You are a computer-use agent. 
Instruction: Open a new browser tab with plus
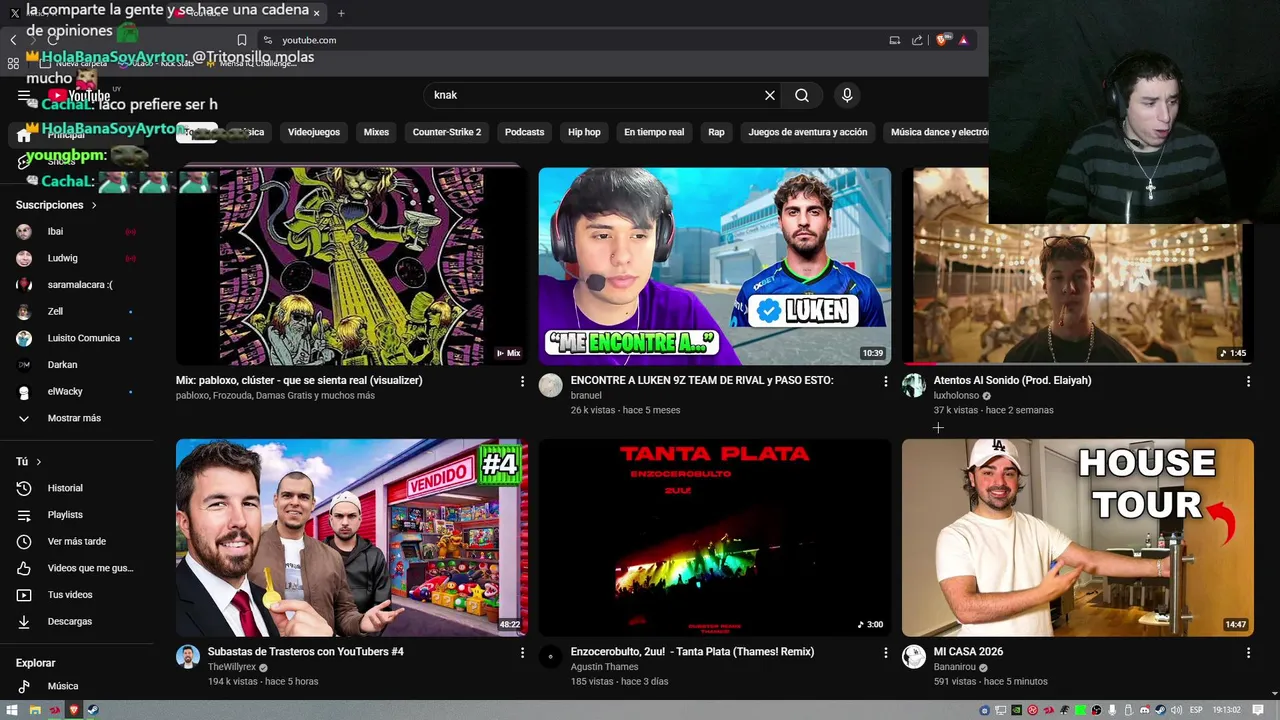point(341,13)
